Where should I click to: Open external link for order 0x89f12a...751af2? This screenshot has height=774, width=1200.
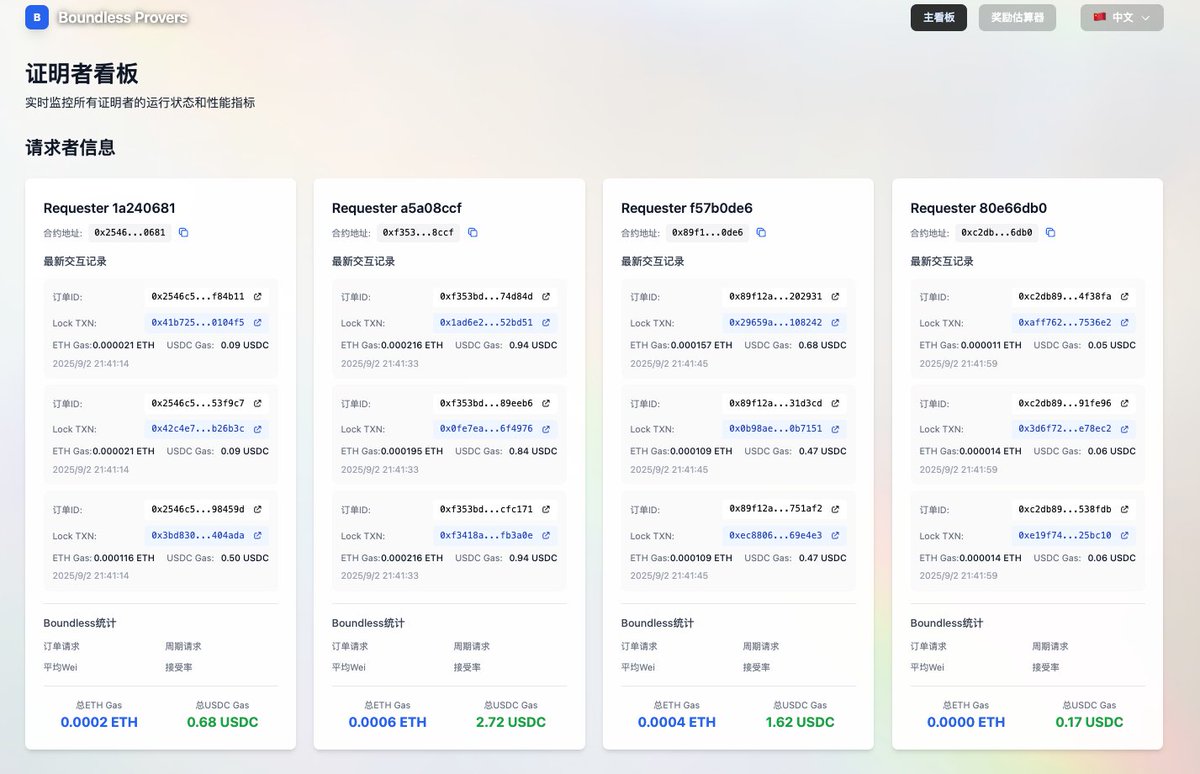click(x=835, y=510)
